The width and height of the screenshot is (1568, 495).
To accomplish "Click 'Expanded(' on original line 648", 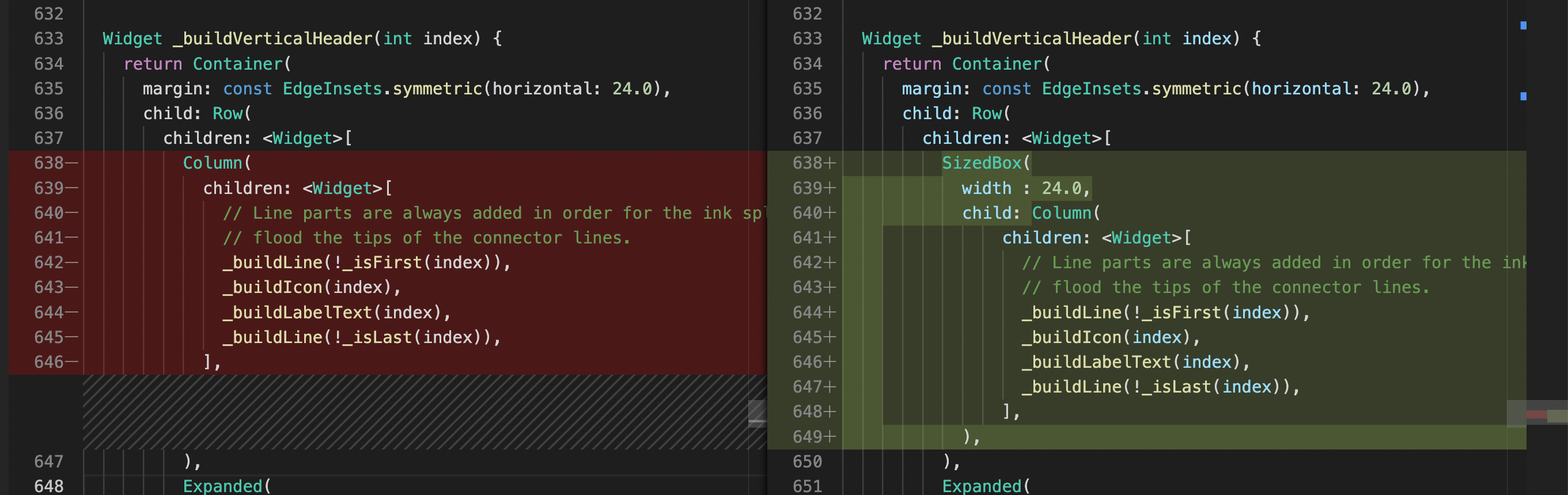I will click(226, 486).
